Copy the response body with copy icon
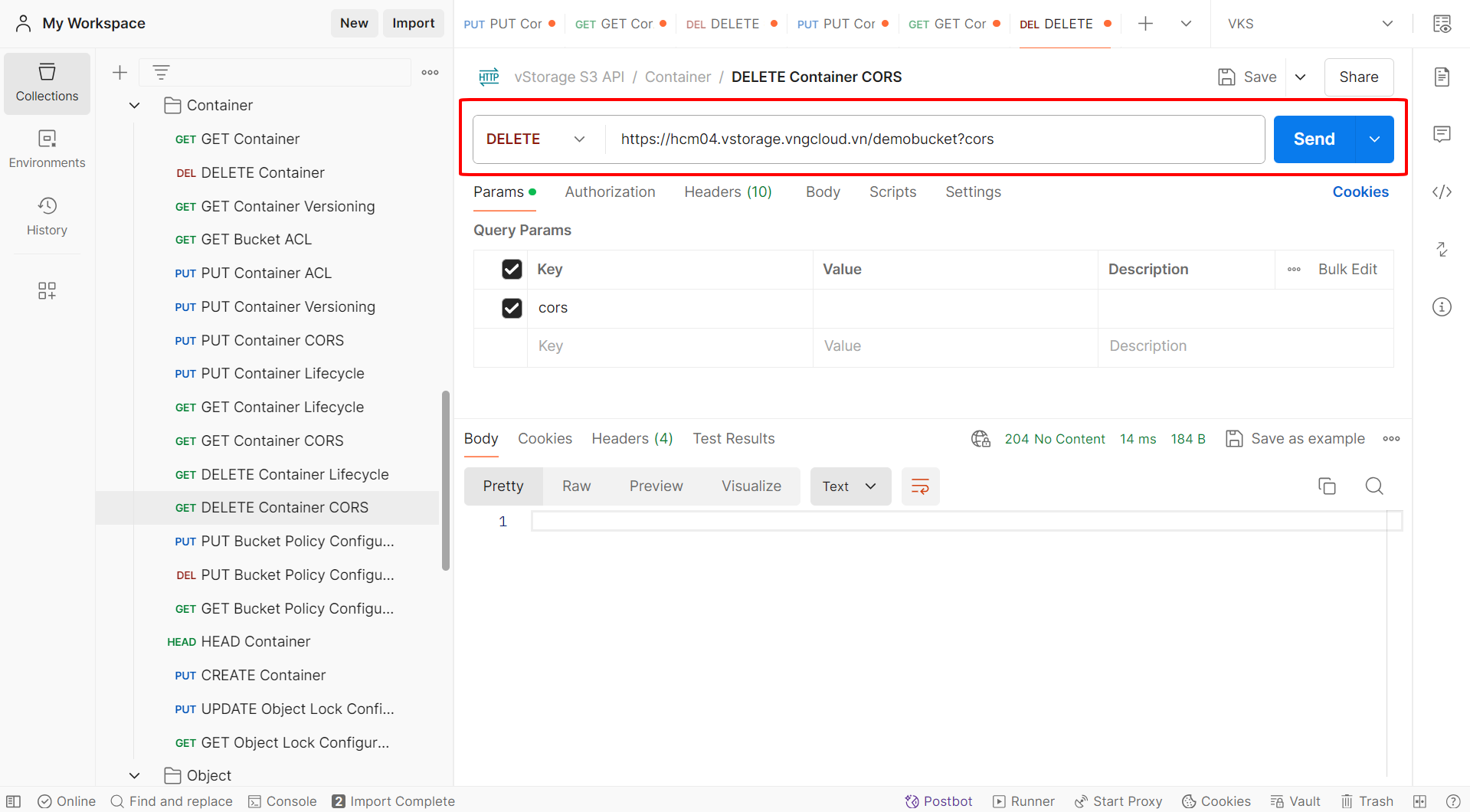 click(1327, 486)
